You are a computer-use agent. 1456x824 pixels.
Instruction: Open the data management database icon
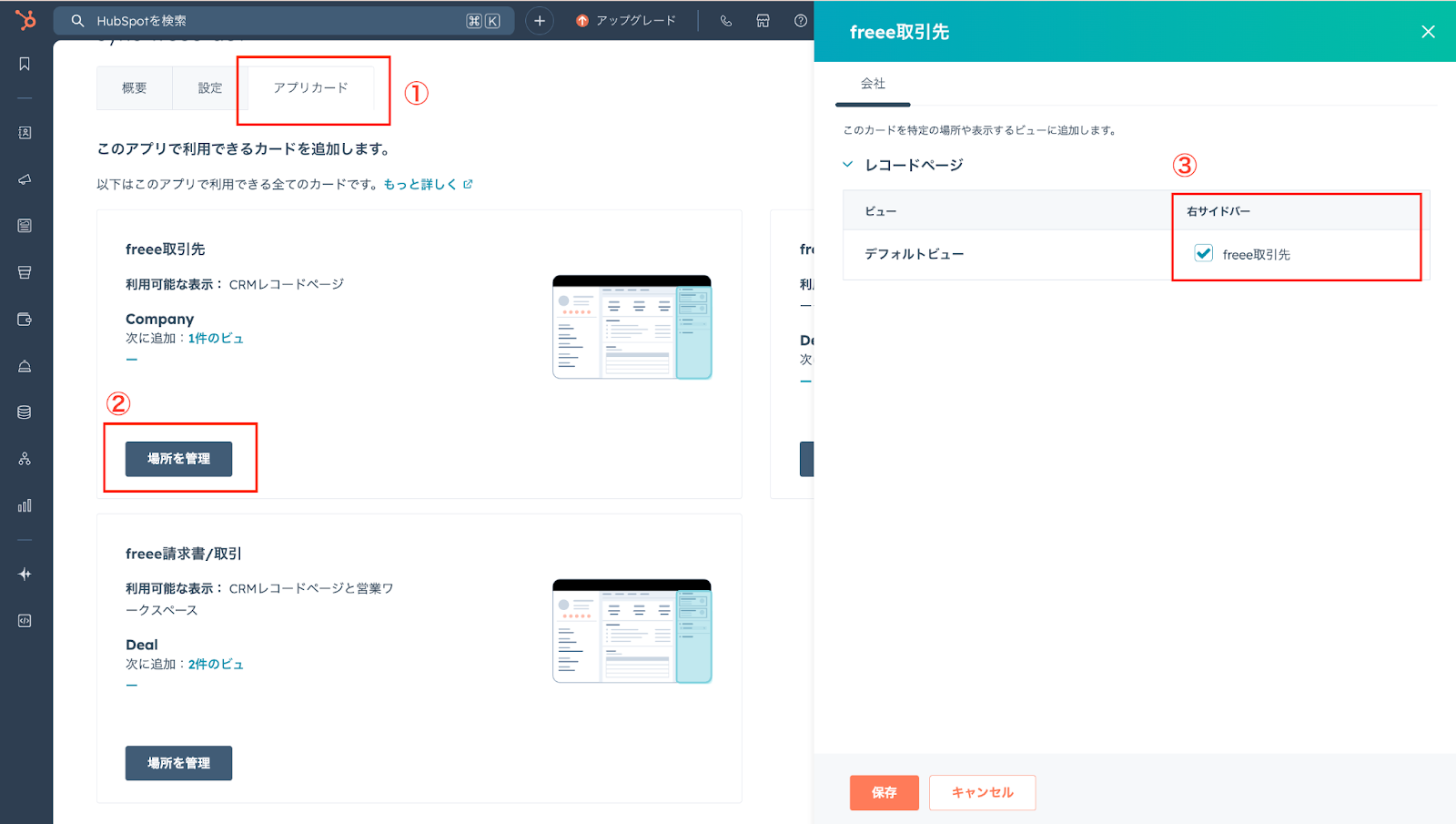tap(25, 412)
